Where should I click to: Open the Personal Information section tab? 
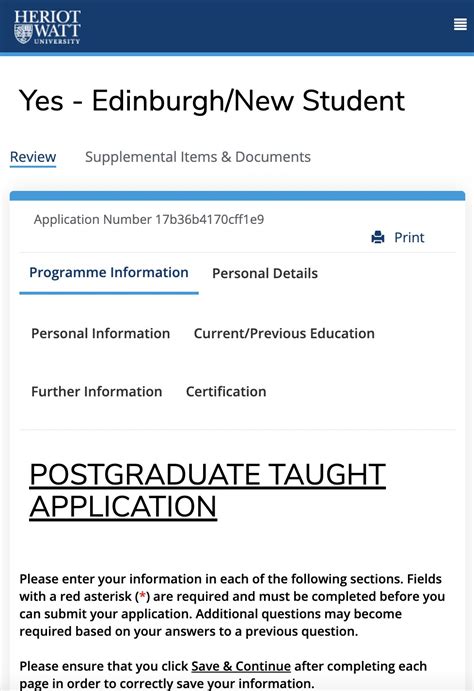[x=100, y=333]
